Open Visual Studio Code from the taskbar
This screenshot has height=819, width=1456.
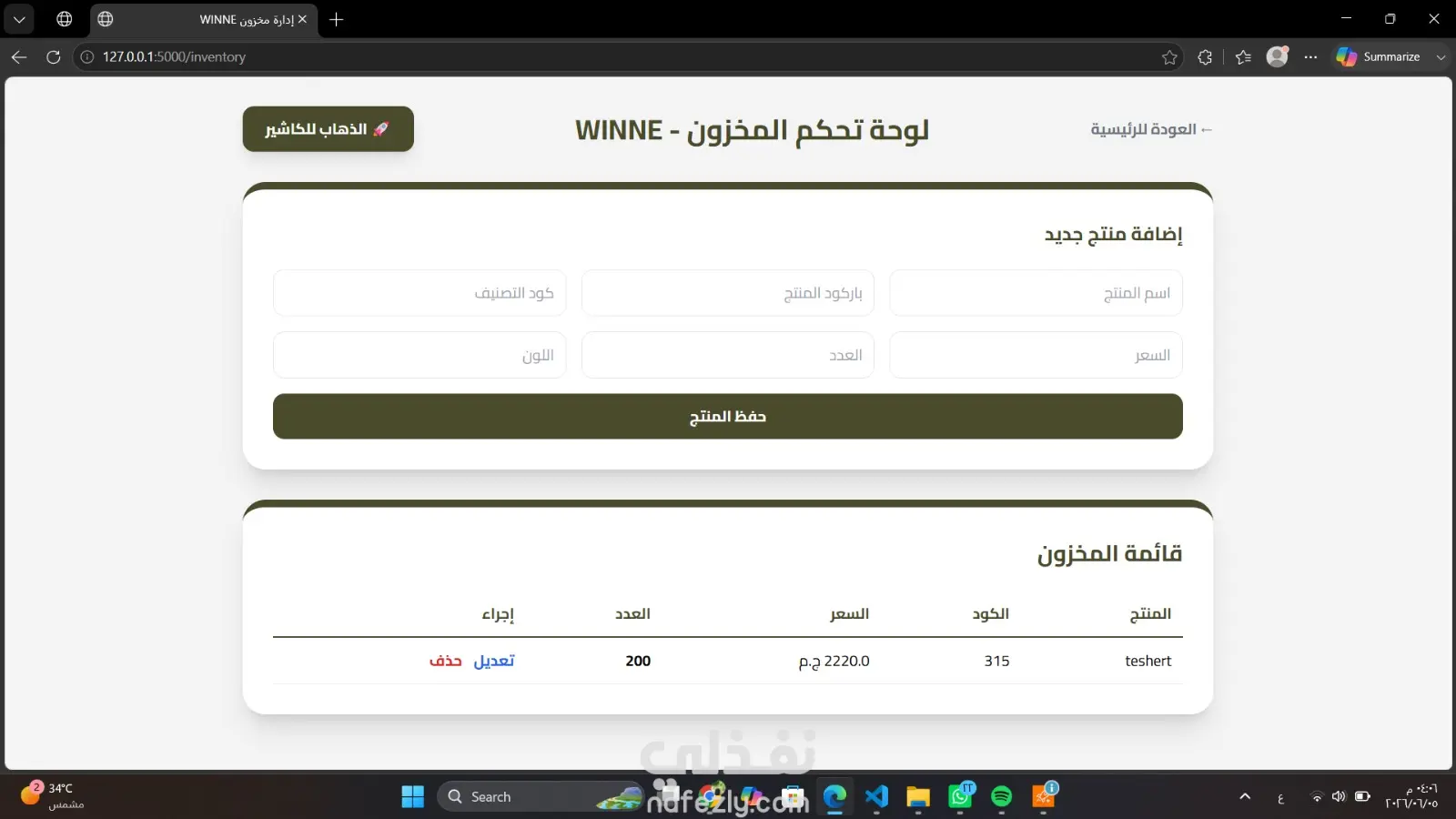[876, 797]
